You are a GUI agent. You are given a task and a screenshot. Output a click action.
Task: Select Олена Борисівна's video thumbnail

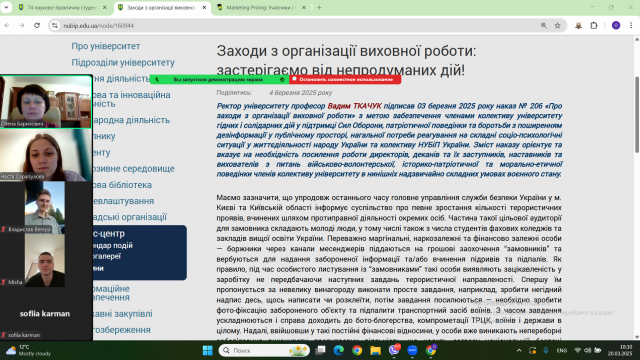coord(46,102)
